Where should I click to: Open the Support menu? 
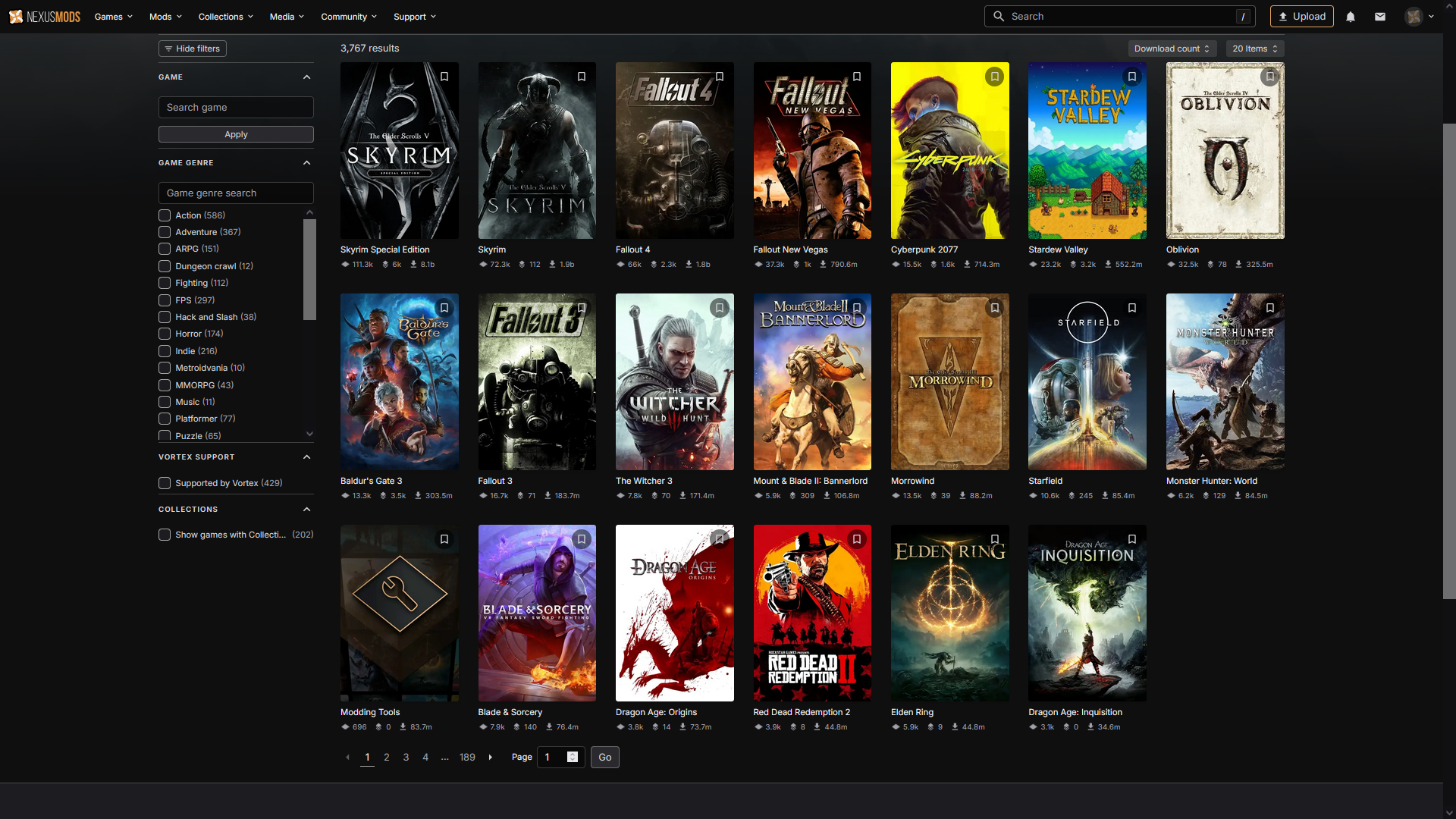(415, 17)
